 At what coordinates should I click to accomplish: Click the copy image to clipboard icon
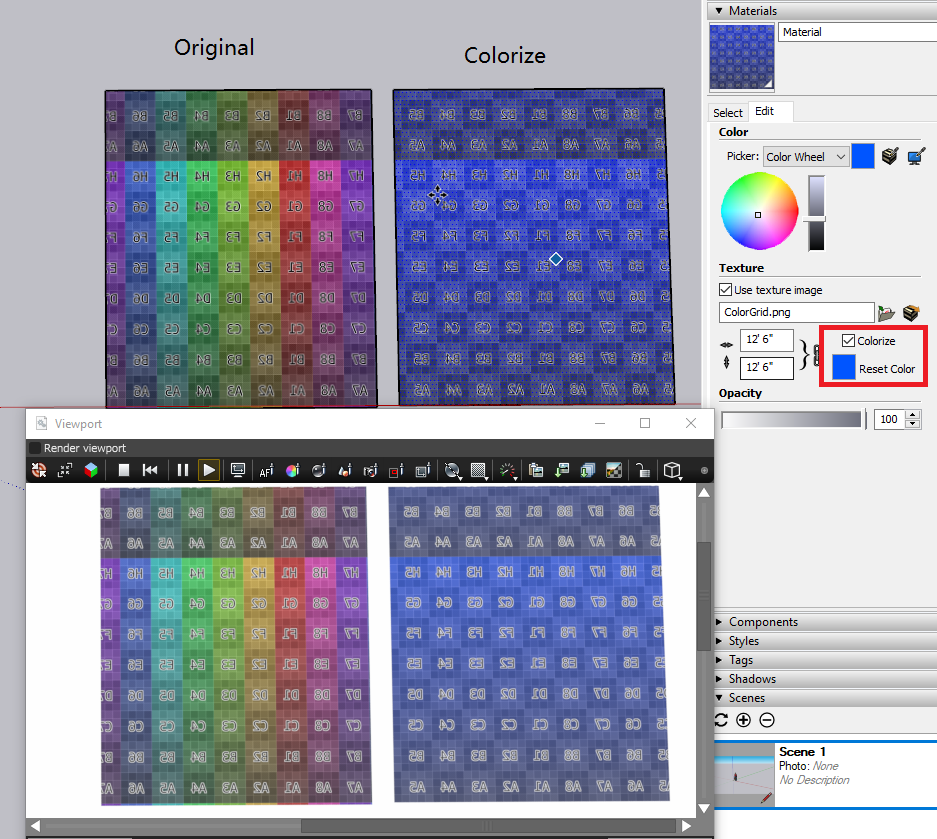pos(536,471)
